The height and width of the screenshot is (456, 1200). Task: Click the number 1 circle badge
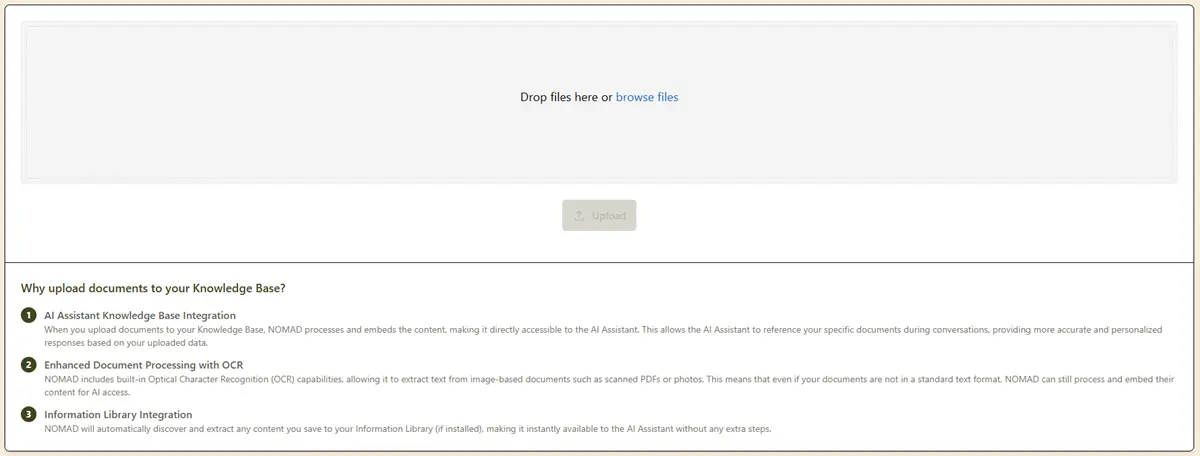29,316
